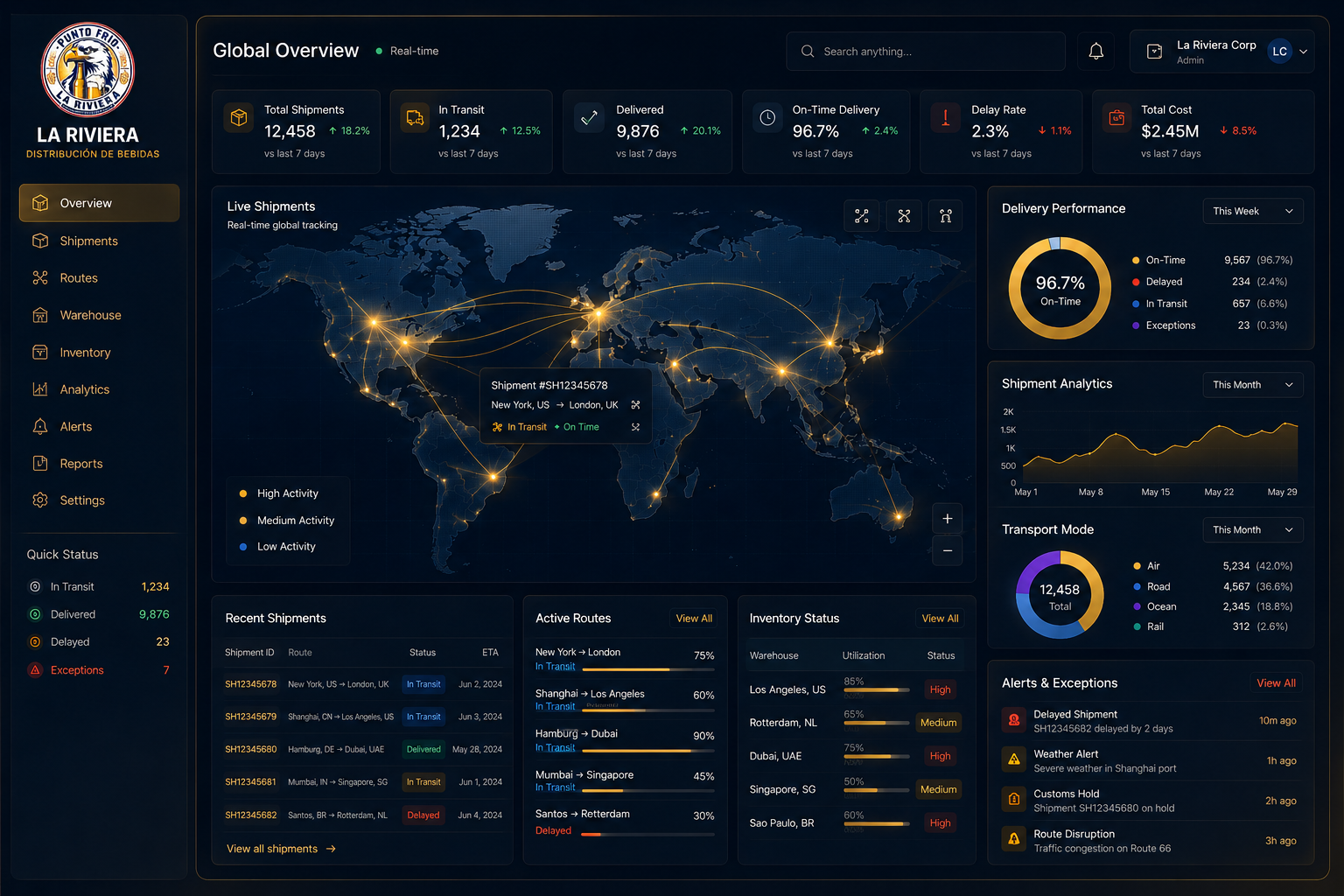Click the On-Time Delivery clock icon

click(x=767, y=117)
